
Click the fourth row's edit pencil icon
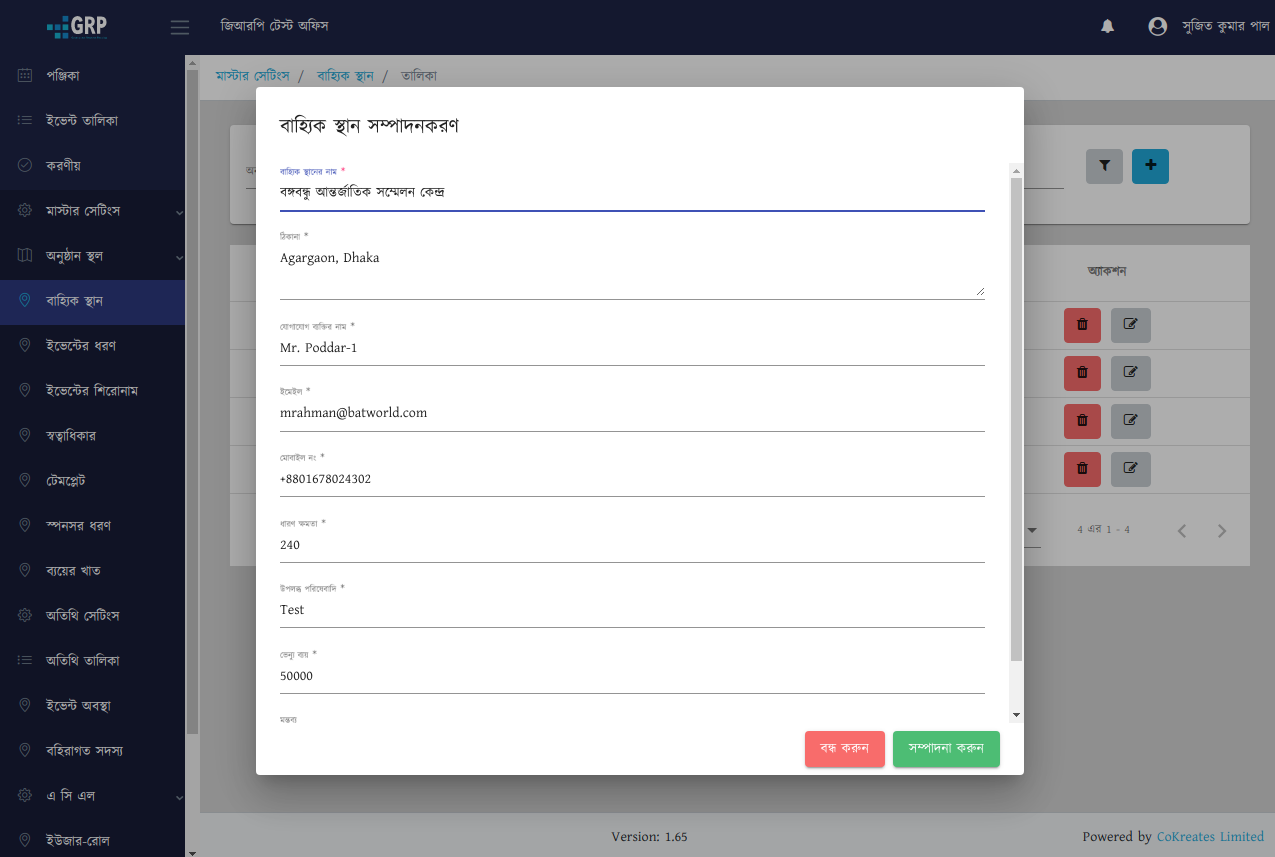point(1131,469)
